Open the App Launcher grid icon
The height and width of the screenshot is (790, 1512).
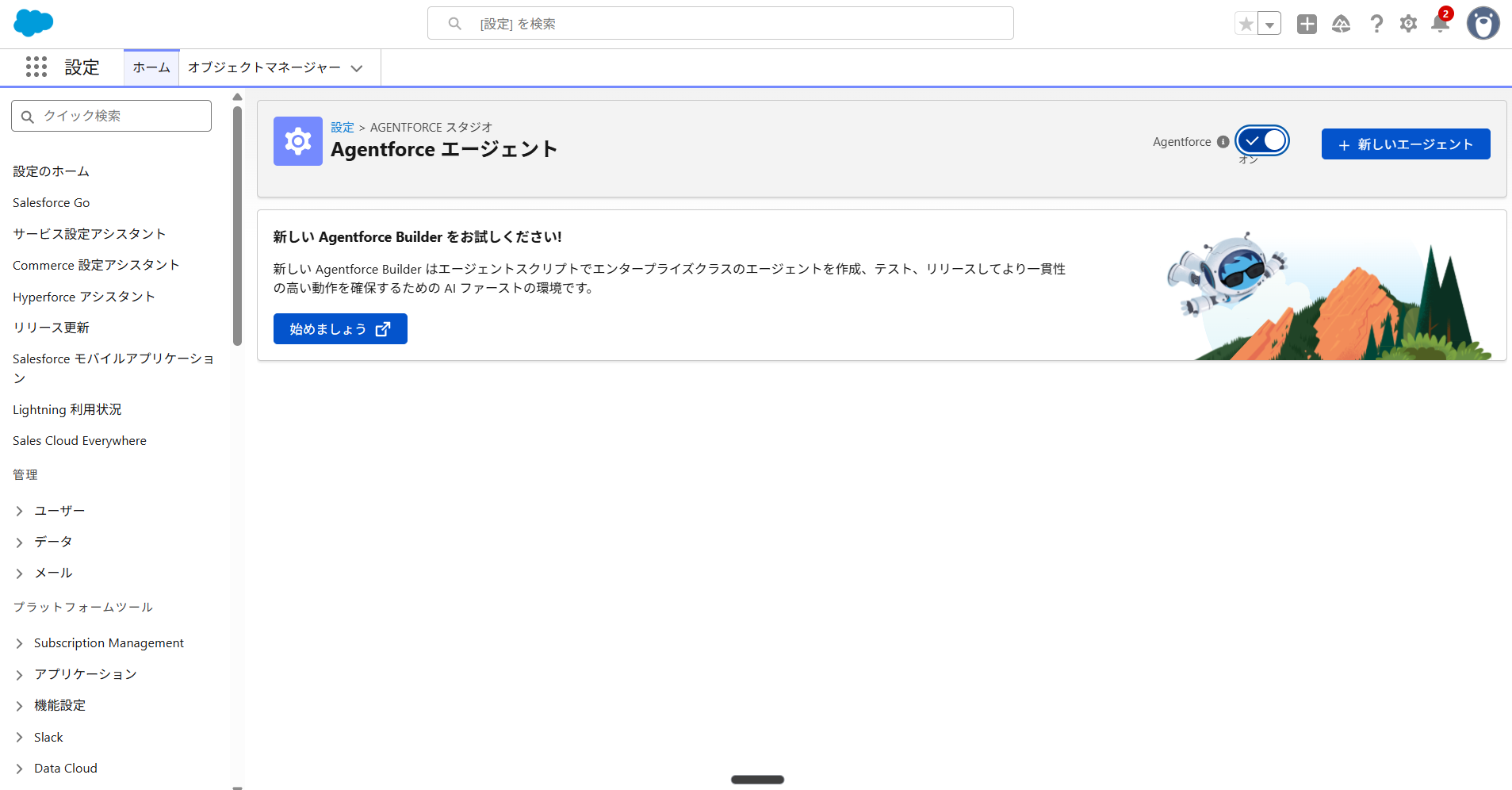click(36, 67)
